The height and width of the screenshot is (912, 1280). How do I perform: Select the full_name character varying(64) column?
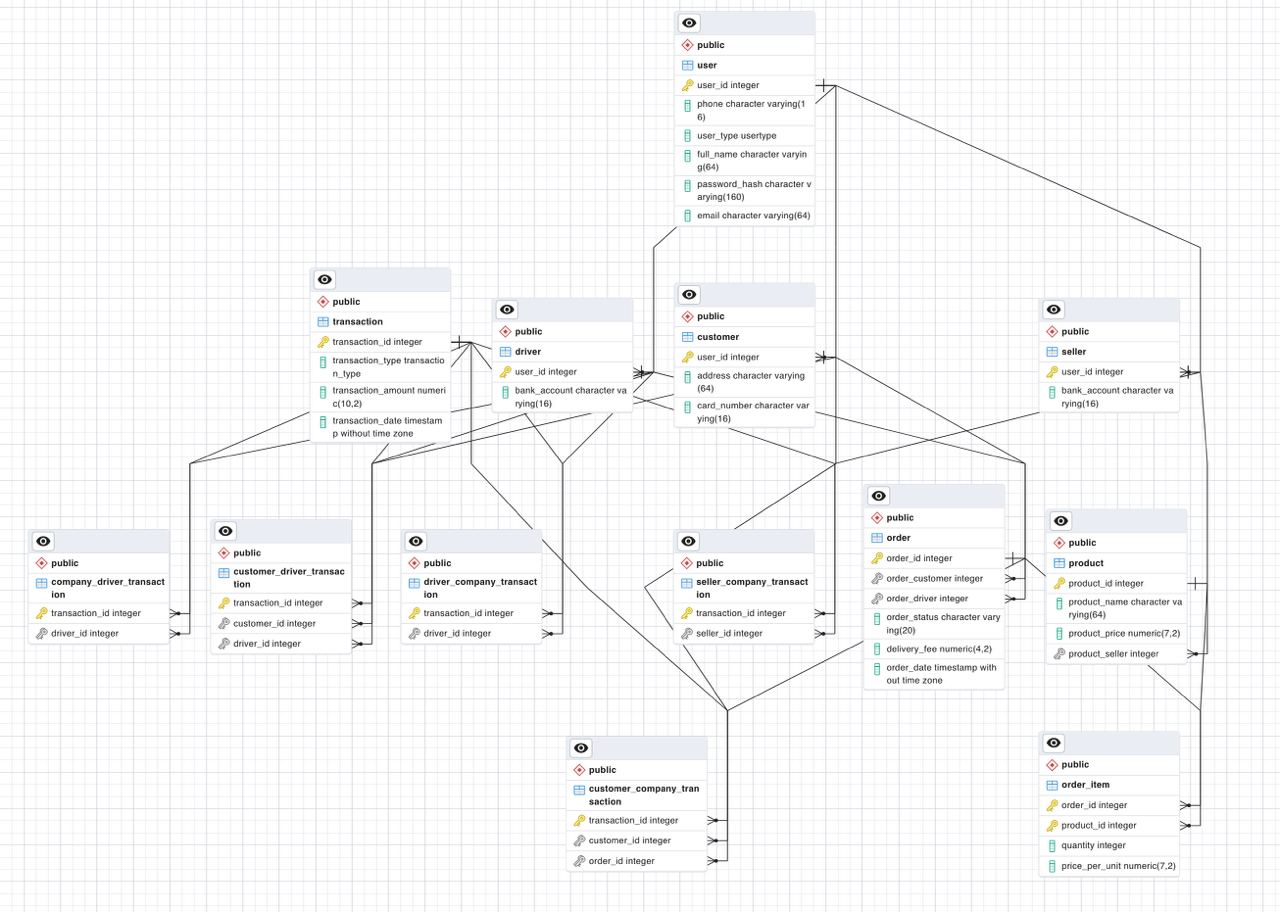click(745, 161)
